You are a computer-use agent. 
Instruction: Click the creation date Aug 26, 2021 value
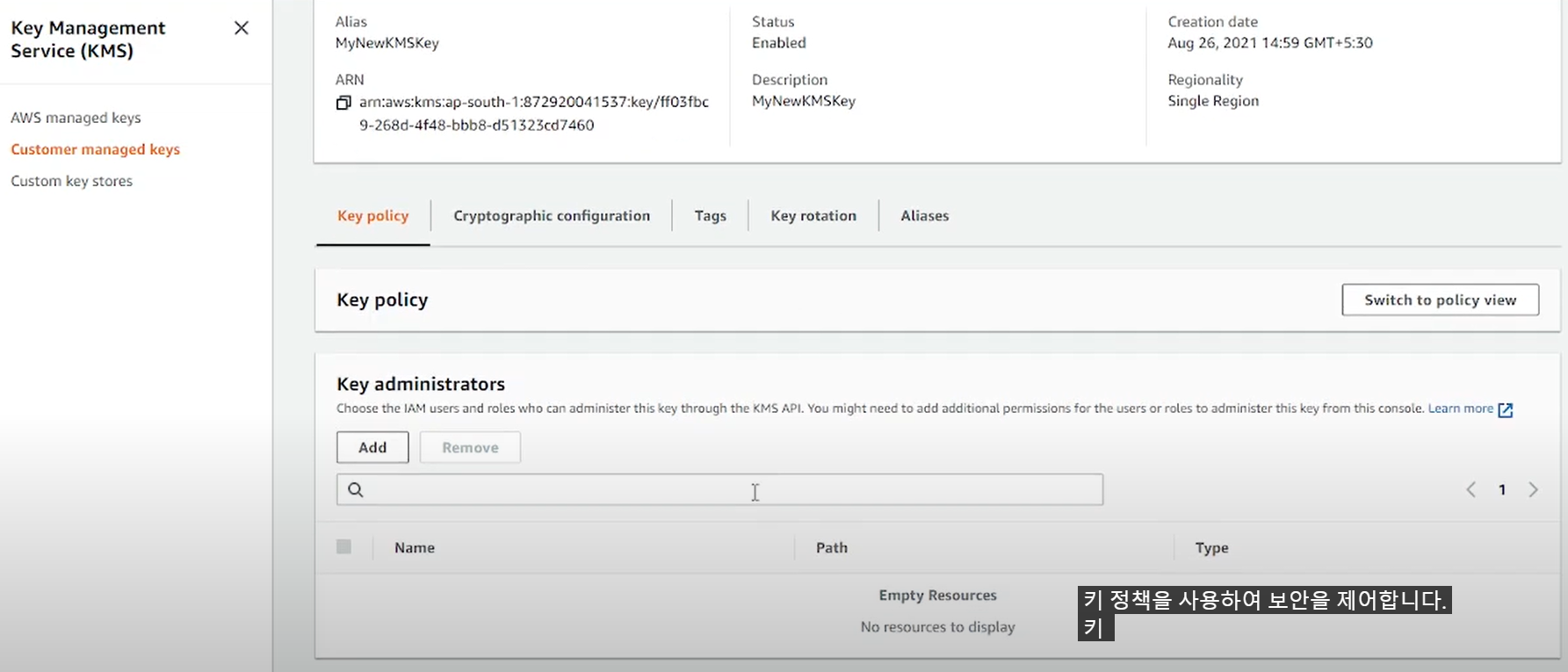tap(1270, 42)
